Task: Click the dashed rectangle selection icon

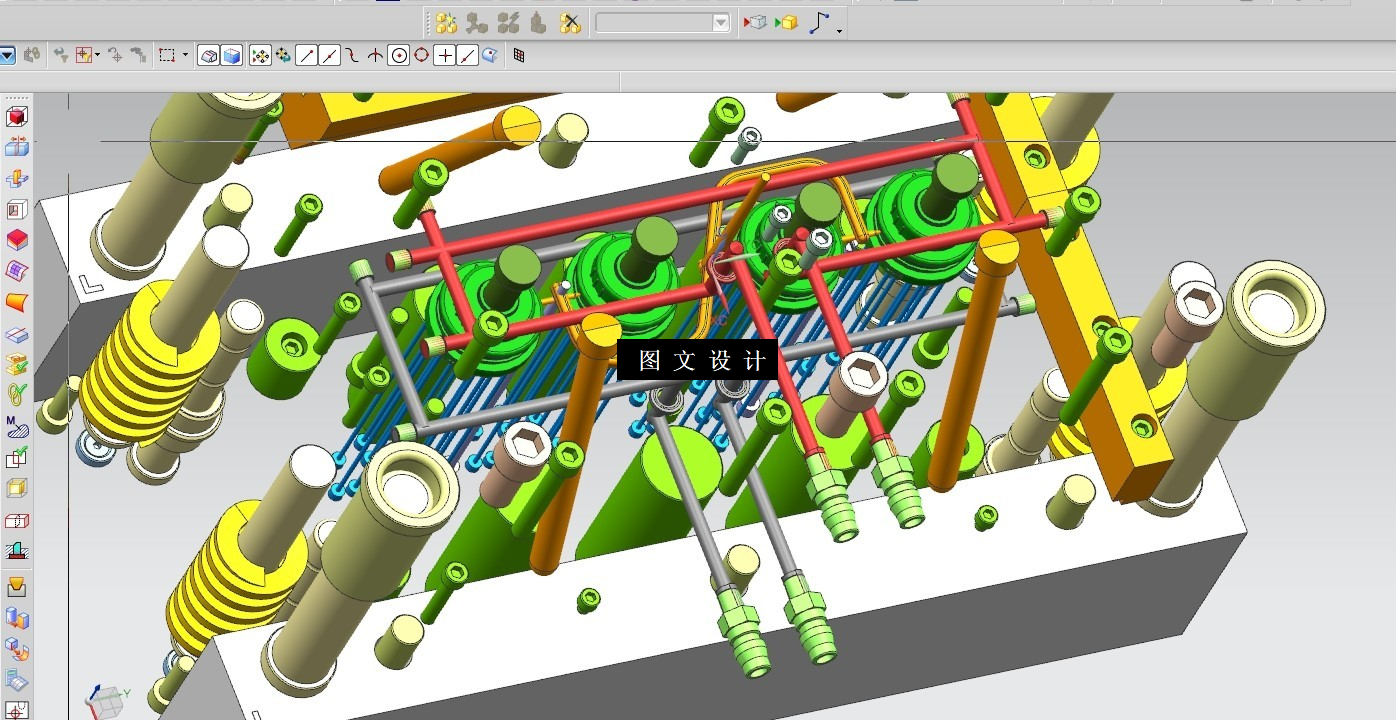Action: tap(167, 56)
